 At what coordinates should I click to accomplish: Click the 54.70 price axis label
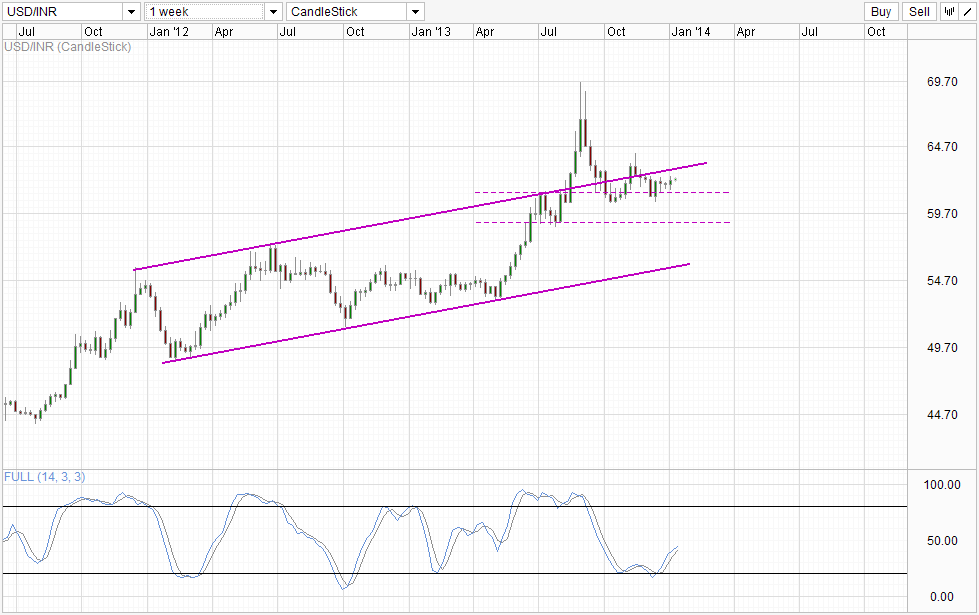point(942,281)
